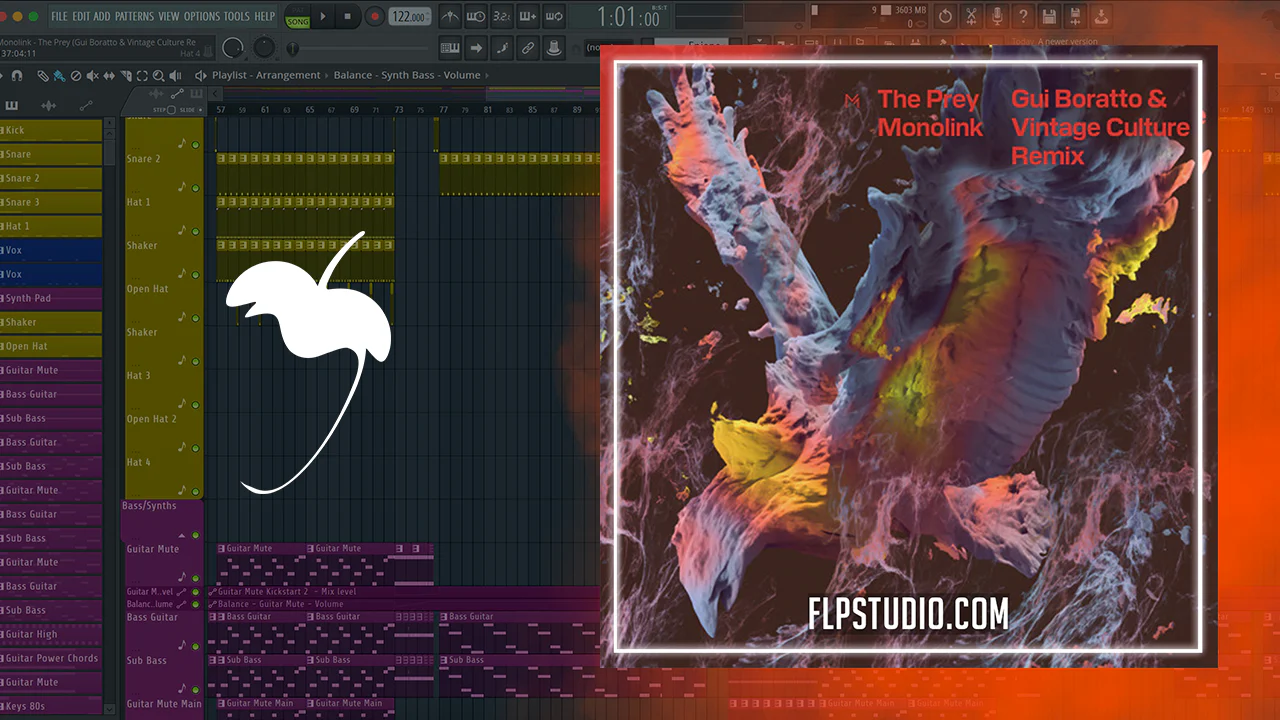This screenshot has width=1280, height=720.
Task: Mute the Hat 3 track
Action: [x=195, y=404]
